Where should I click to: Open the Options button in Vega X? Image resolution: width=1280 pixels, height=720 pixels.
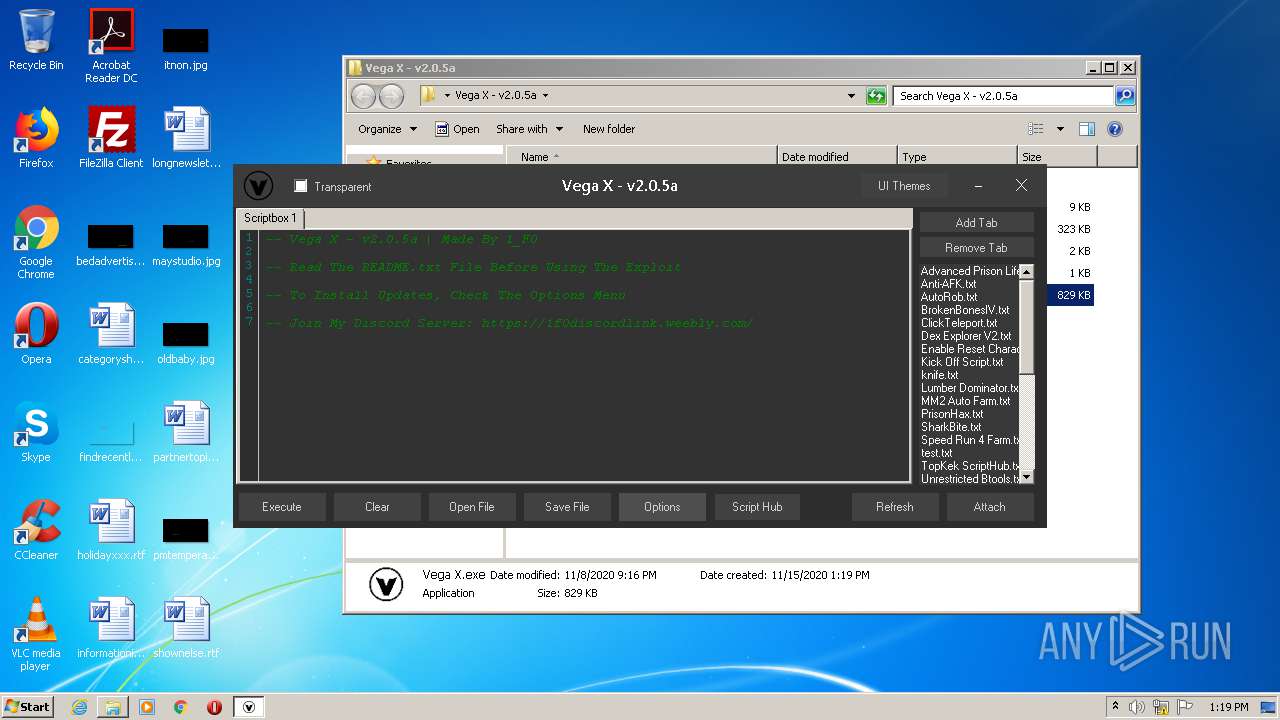point(662,507)
